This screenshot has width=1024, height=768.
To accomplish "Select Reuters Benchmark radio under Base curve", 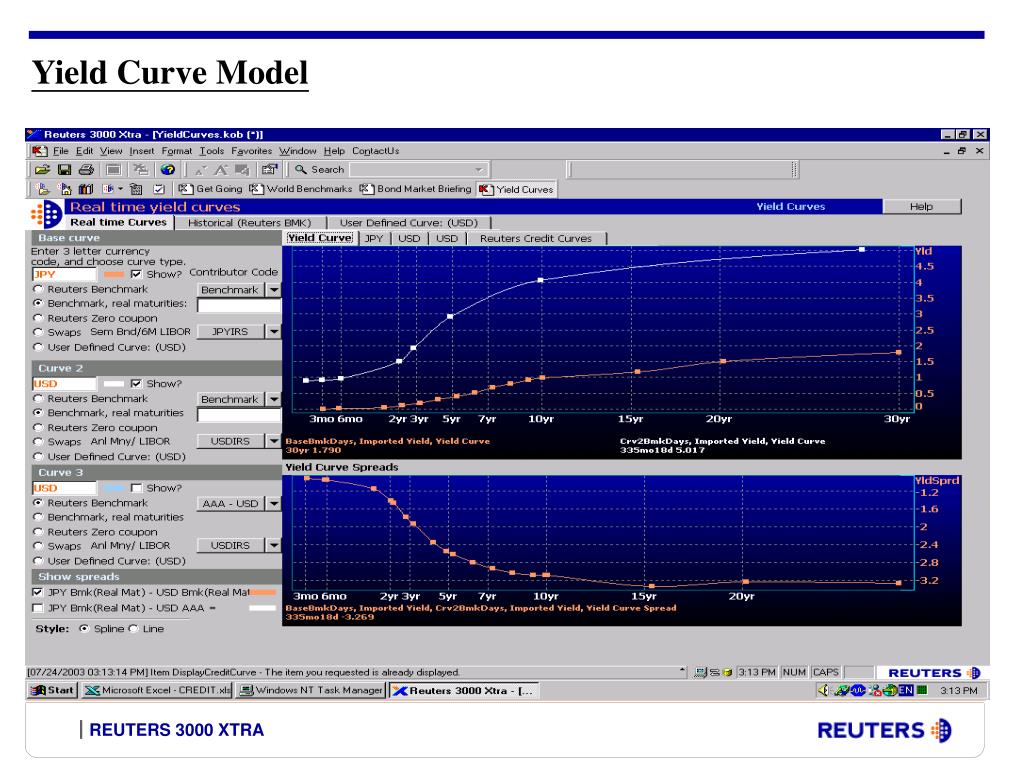I will (x=38, y=289).
